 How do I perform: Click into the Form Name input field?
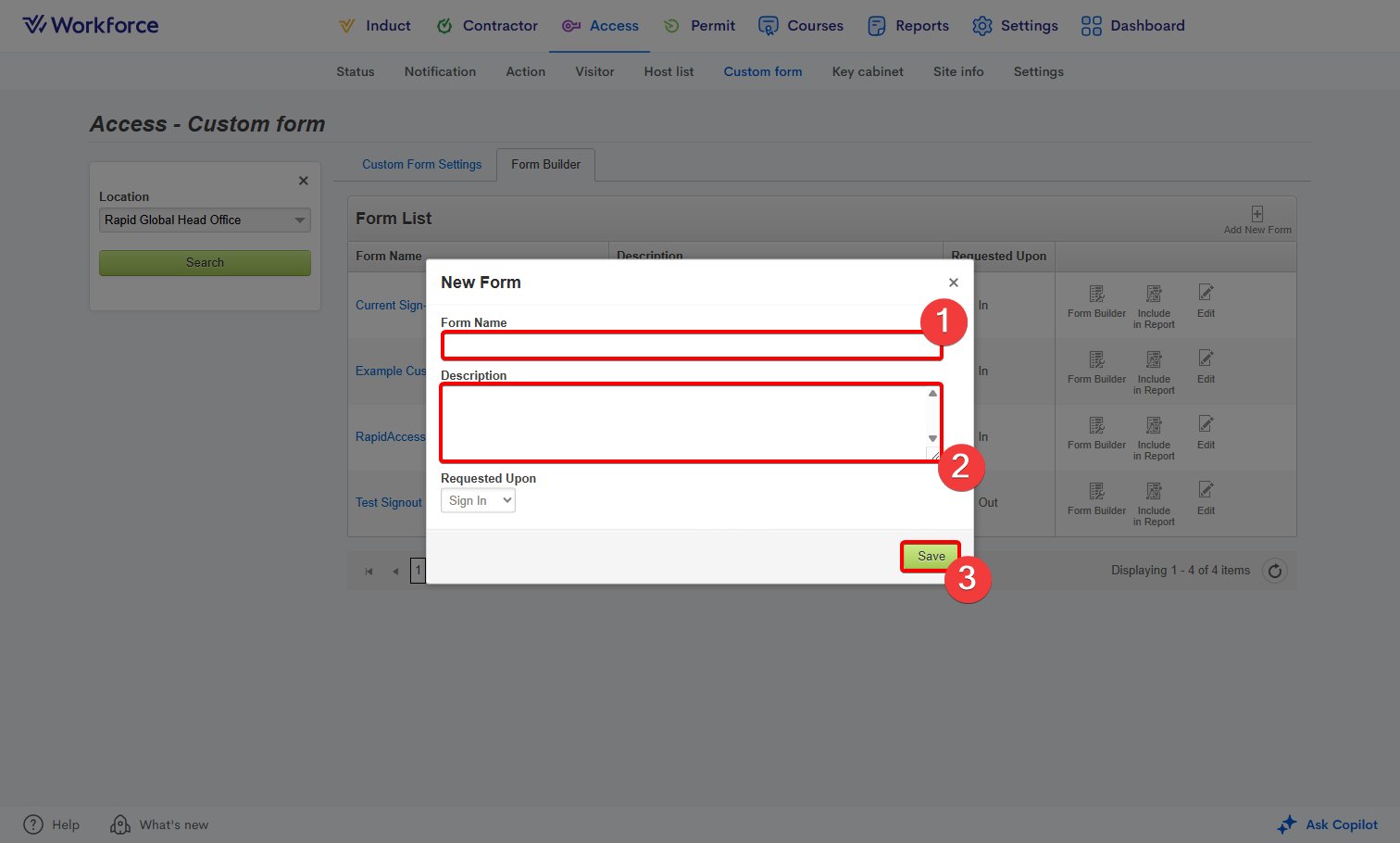(x=690, y=346)
